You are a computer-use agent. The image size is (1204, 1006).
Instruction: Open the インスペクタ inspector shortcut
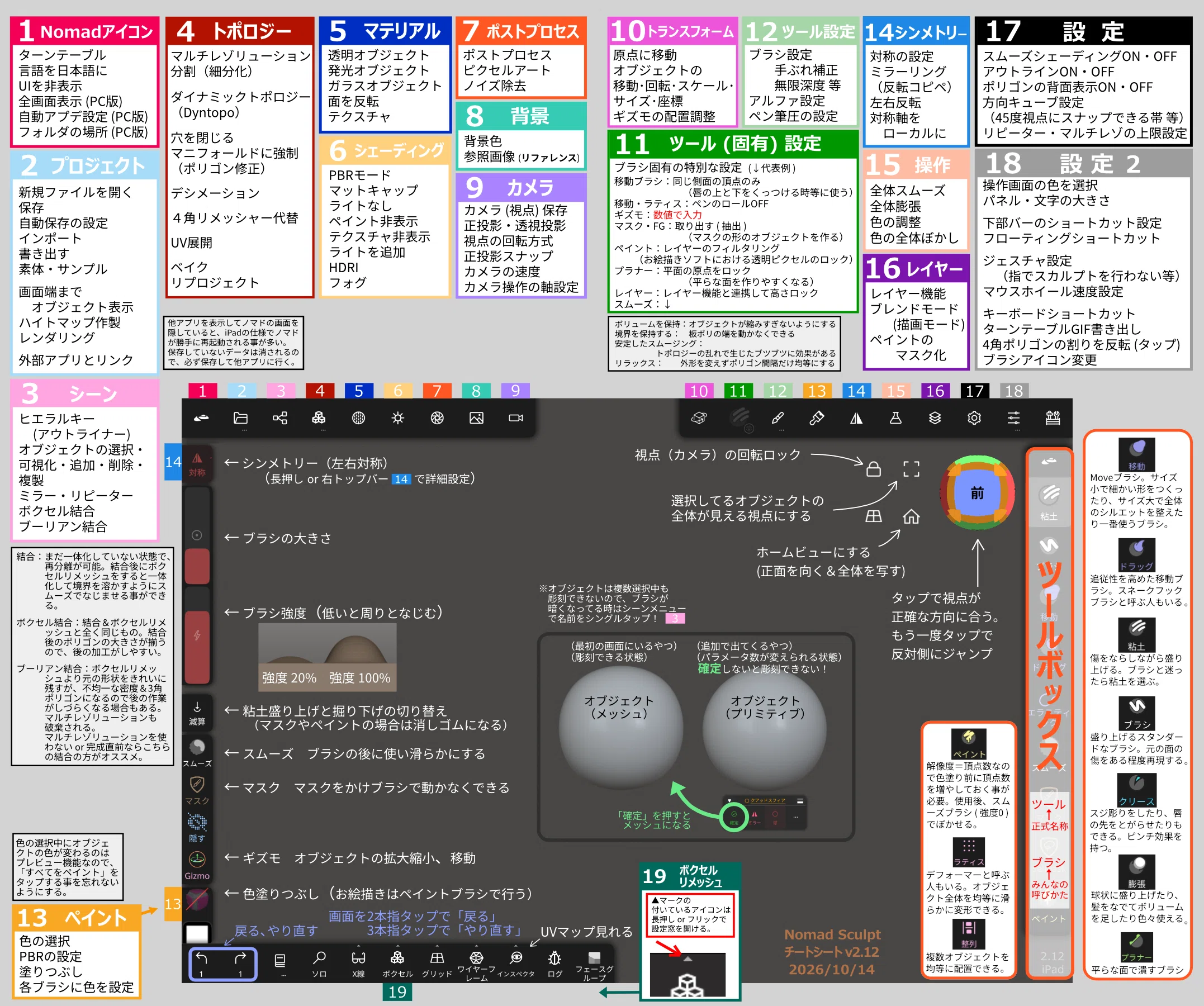click(x=516, y=964)
